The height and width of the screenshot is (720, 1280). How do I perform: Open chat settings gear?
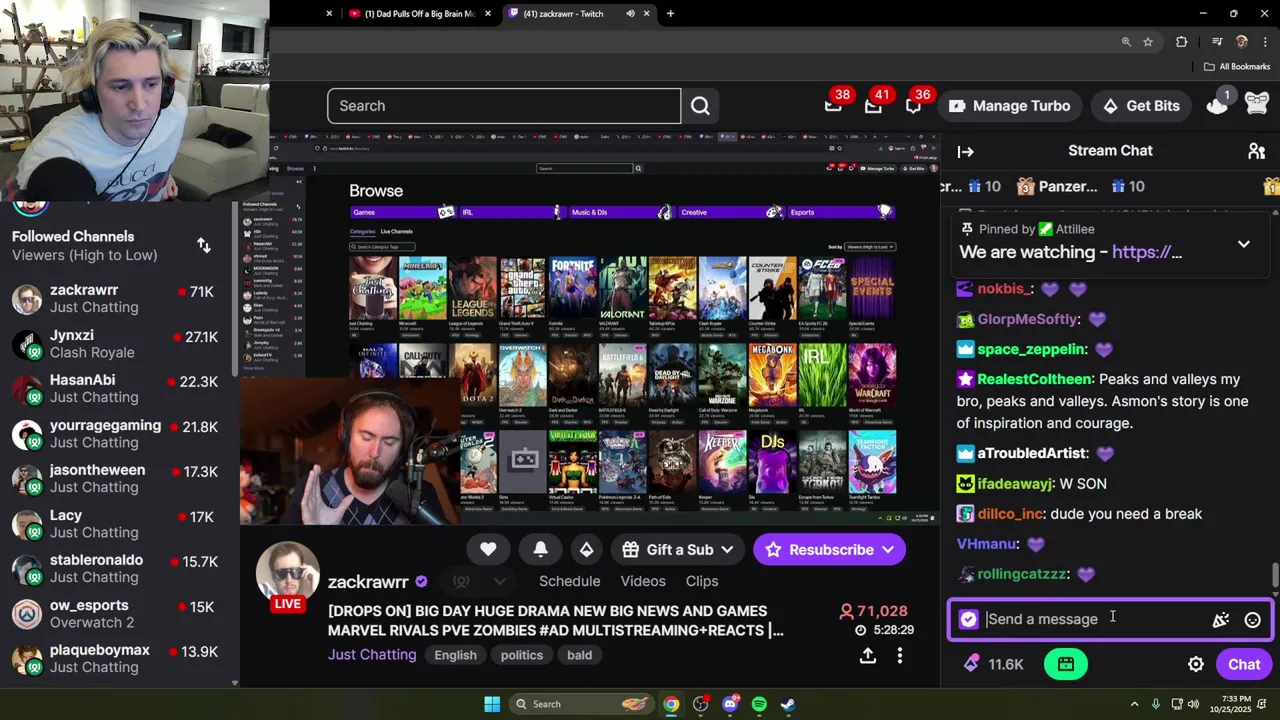[x=1196, y=665]
